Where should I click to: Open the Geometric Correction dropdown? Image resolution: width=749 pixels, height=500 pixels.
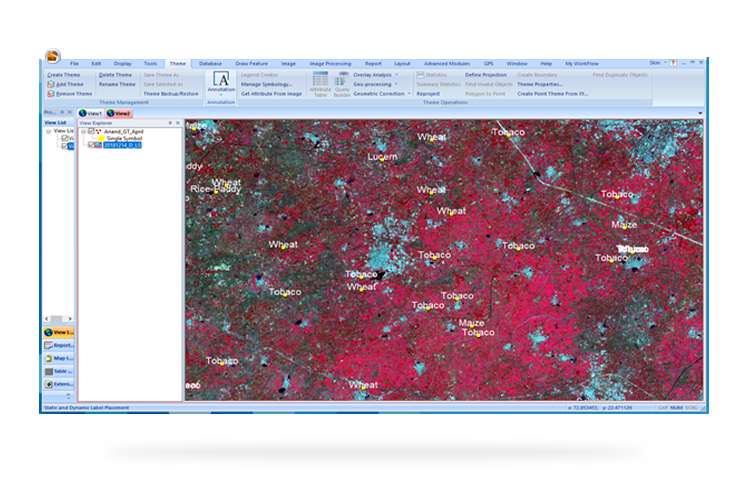409,94
